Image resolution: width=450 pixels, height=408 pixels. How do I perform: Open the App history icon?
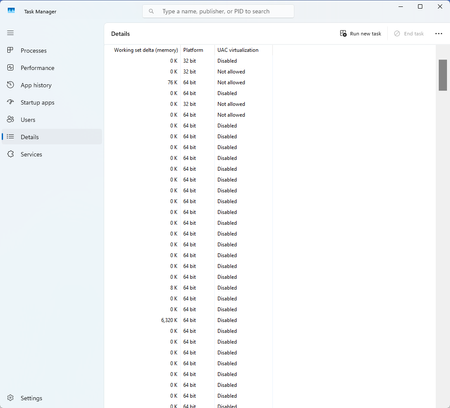(10, 85)
